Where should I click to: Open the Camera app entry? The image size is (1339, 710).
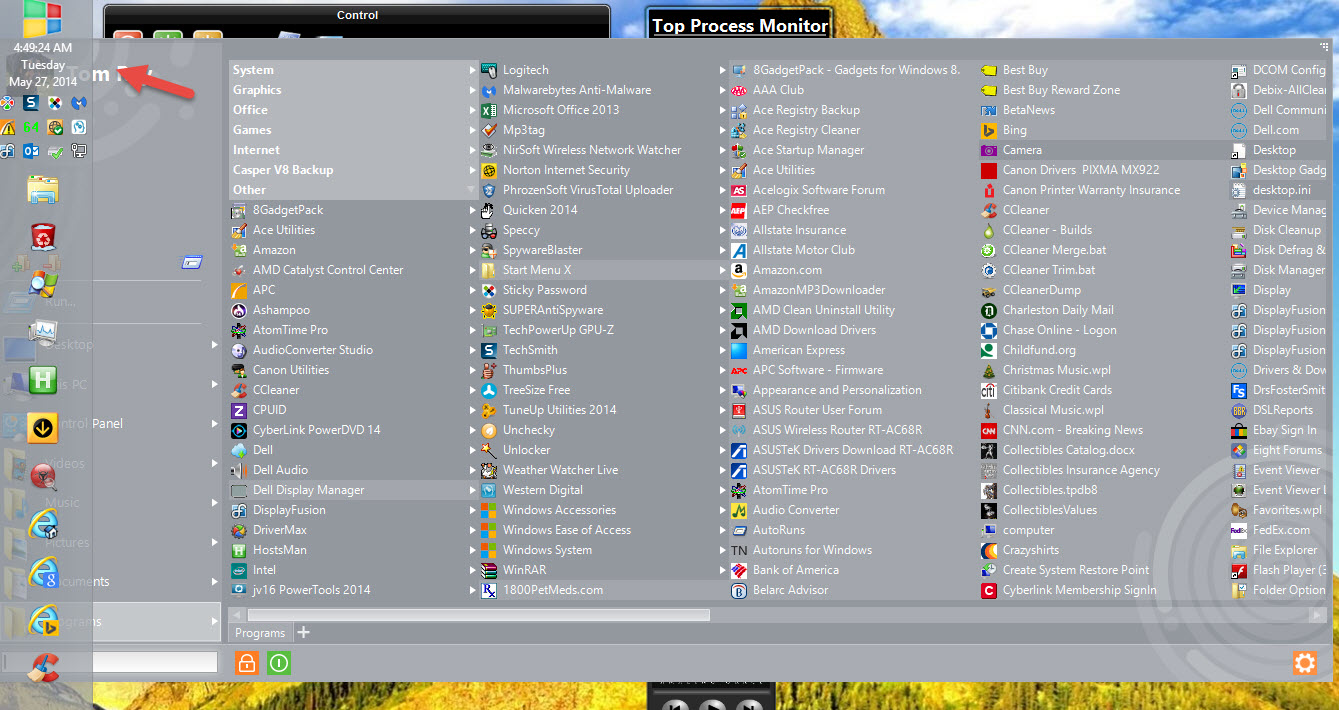coord(1021,150)
